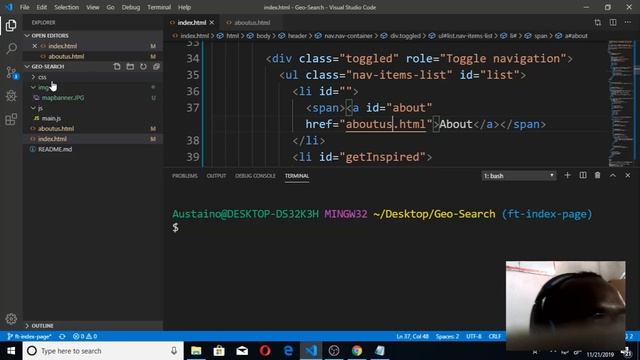The image size is (640, 360).
Task: Open the Help menu
Action: [184, 7]
